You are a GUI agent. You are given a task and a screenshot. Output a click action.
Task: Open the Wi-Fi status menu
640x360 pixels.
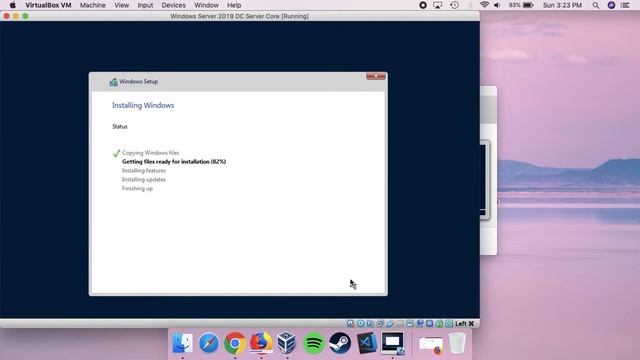point(484,5)
